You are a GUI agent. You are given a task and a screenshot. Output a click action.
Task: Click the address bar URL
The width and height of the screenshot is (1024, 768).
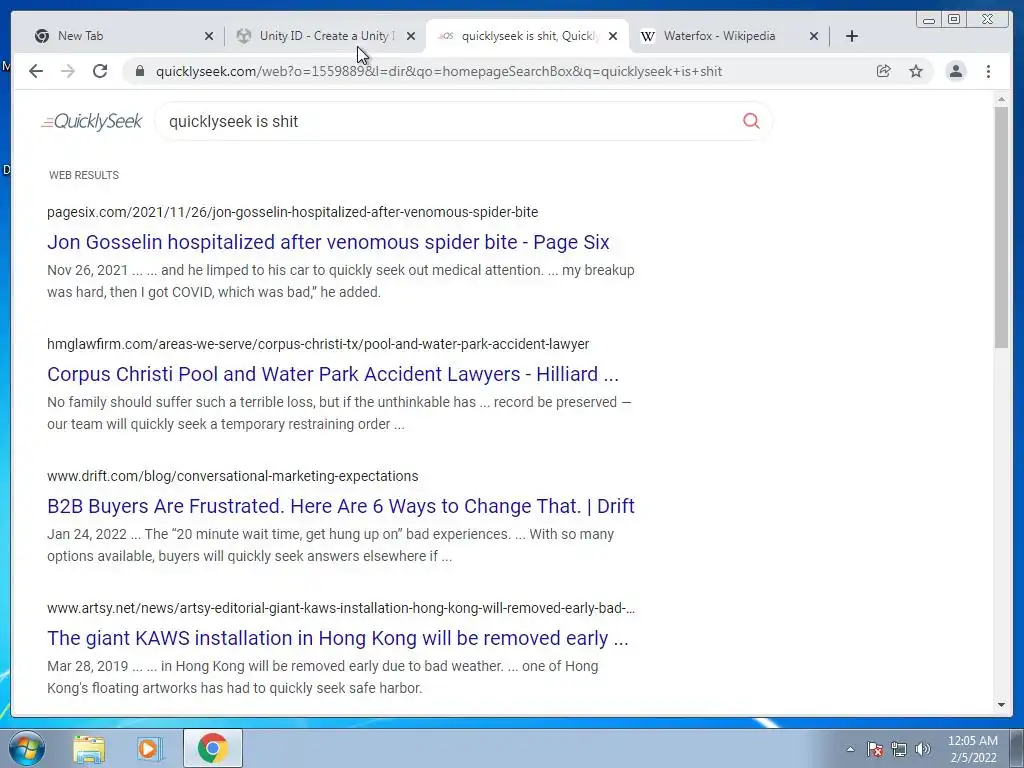(x=439, y=71)
